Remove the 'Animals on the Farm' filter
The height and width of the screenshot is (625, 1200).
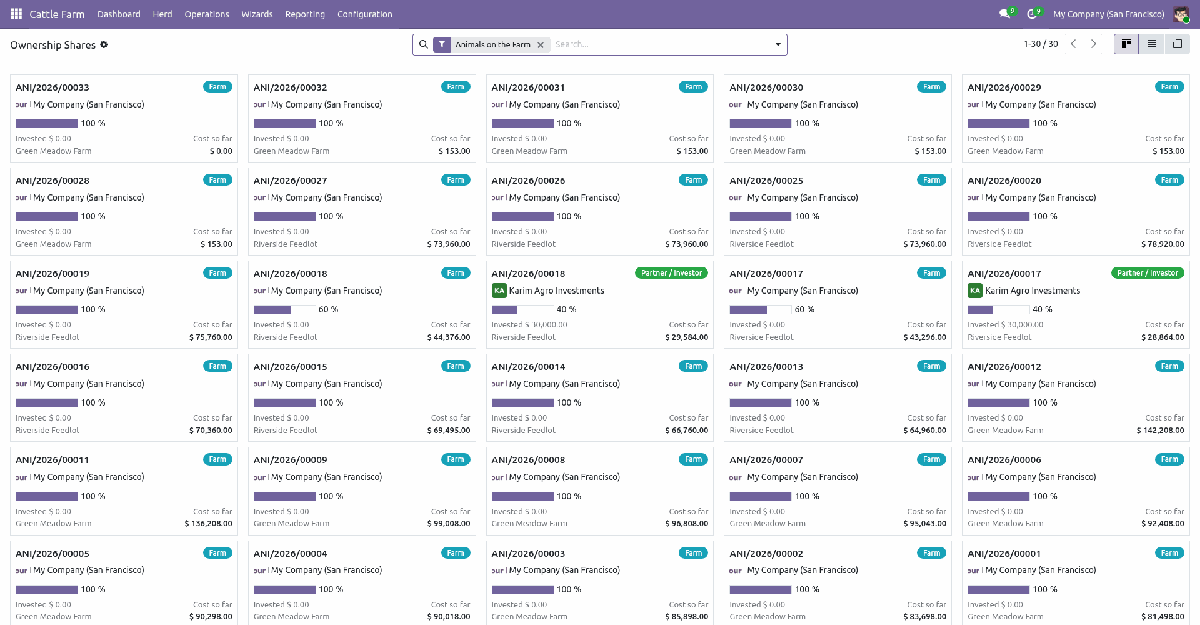540,45
